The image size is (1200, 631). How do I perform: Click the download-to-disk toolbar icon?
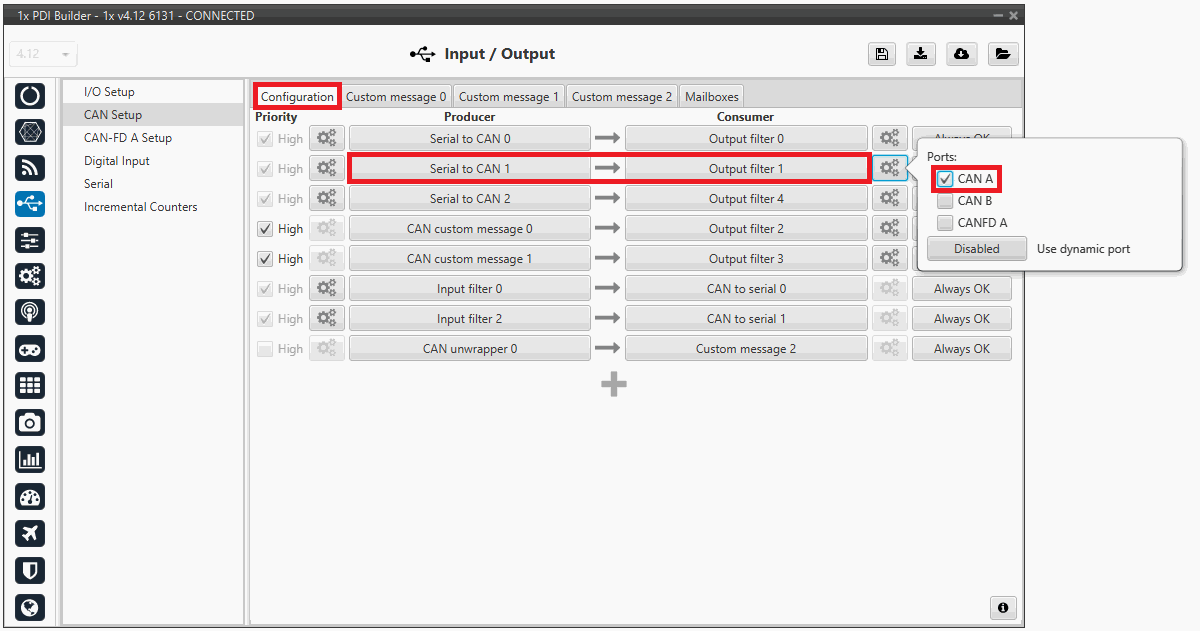pos(921,54)
